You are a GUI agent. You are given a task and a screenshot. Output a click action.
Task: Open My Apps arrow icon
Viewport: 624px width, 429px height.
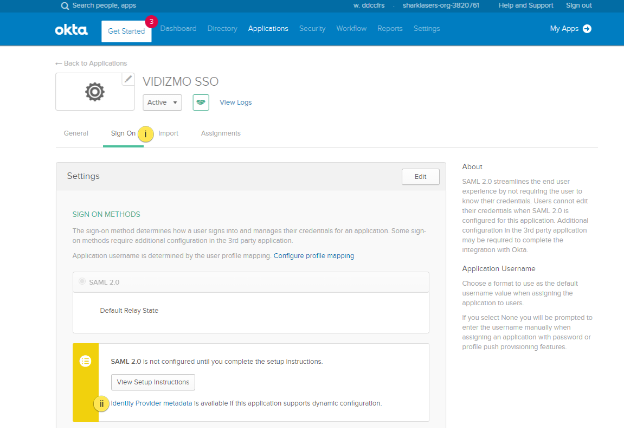pyautogui.click(x=587, y=29)
